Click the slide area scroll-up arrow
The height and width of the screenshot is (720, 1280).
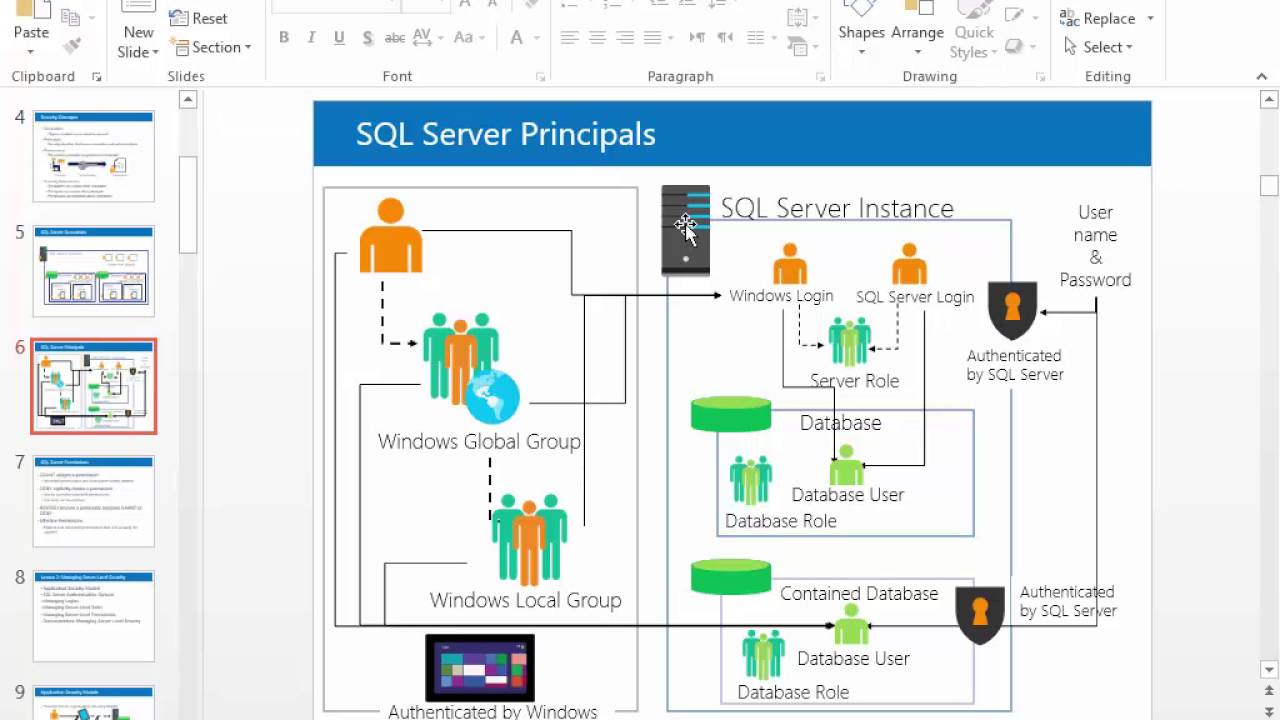1269,99
